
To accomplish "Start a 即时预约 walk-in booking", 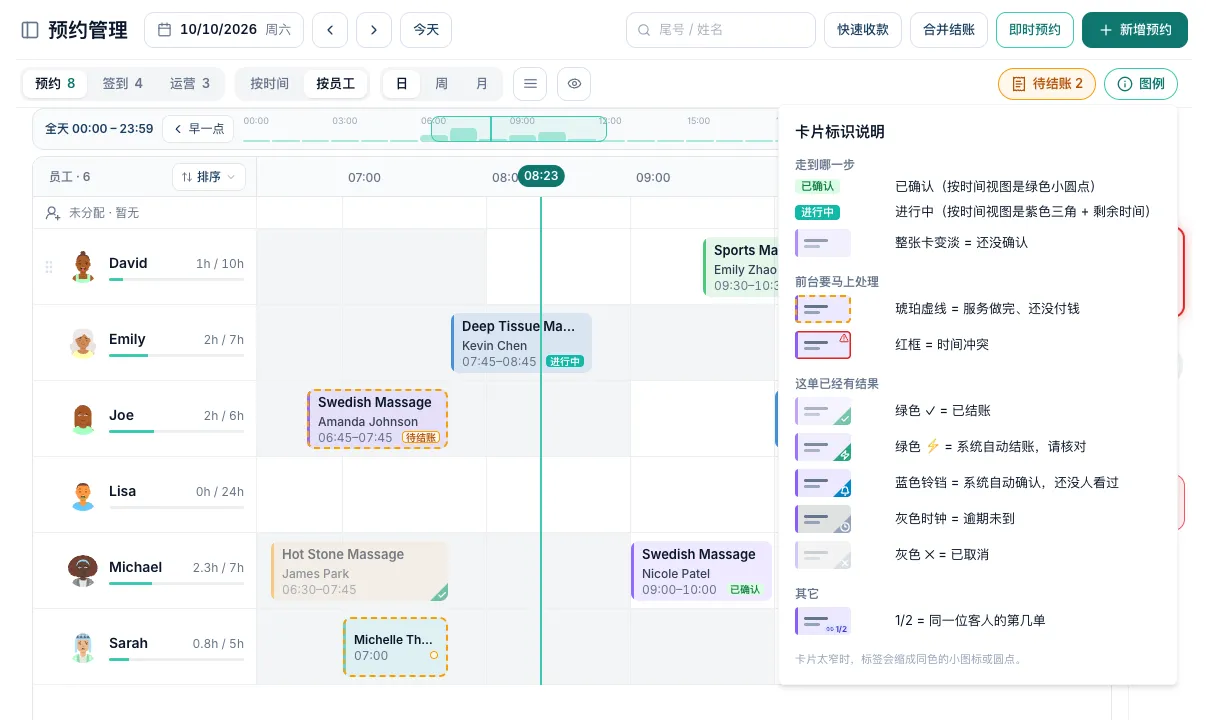I will point(1035,30).
